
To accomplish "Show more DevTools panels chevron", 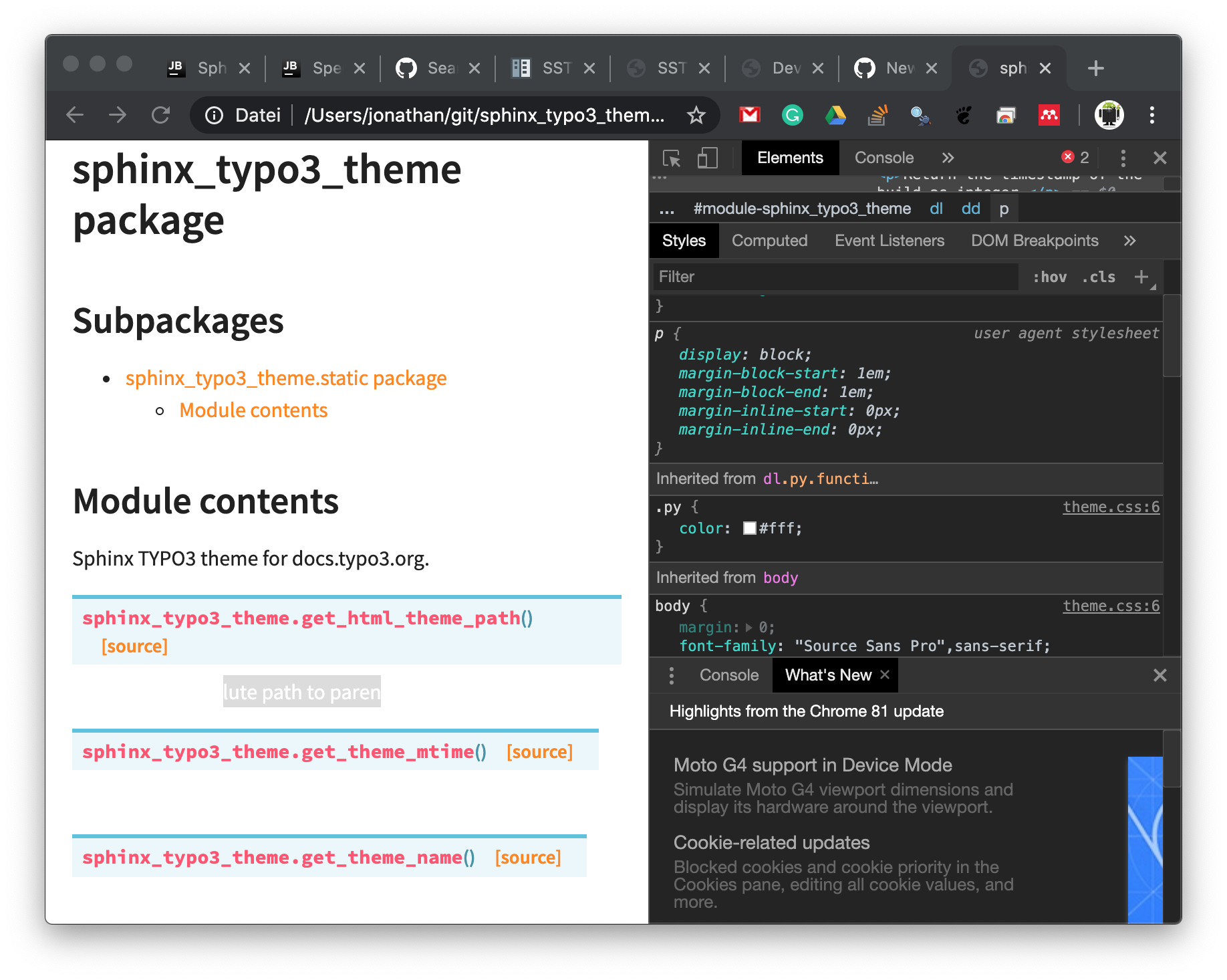I will coord(948,158).
